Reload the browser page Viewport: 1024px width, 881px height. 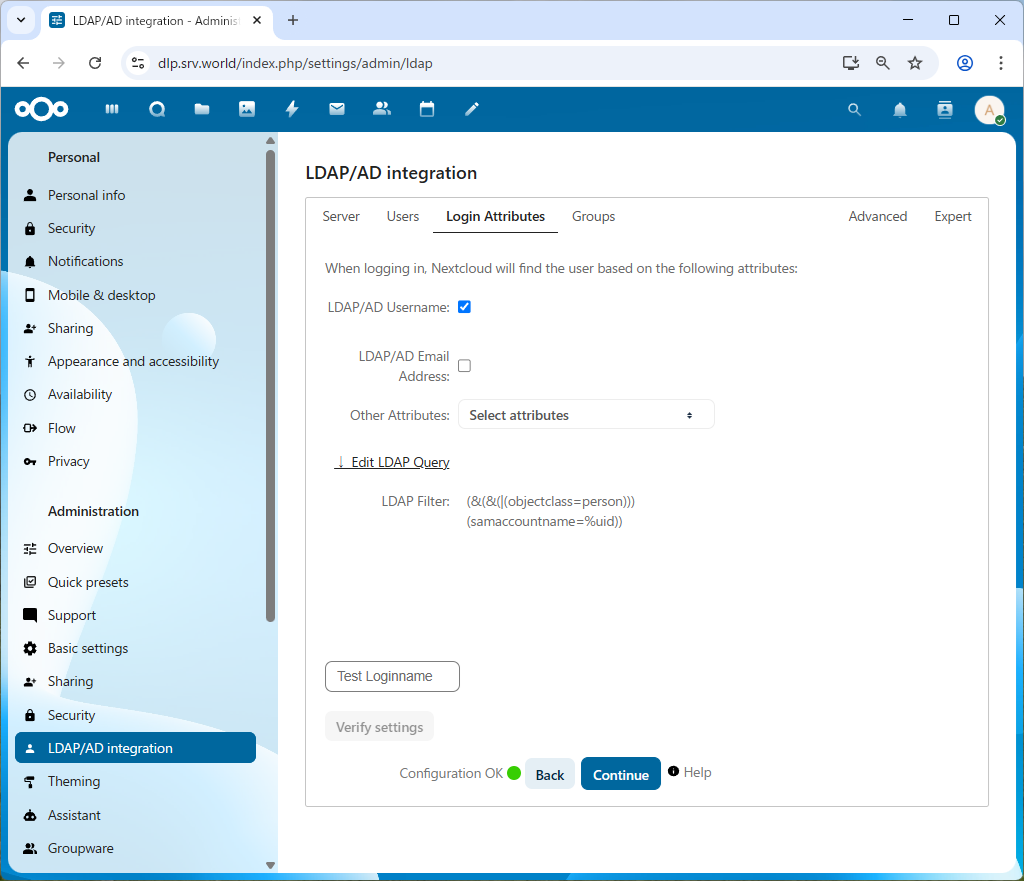click(95, 63)
